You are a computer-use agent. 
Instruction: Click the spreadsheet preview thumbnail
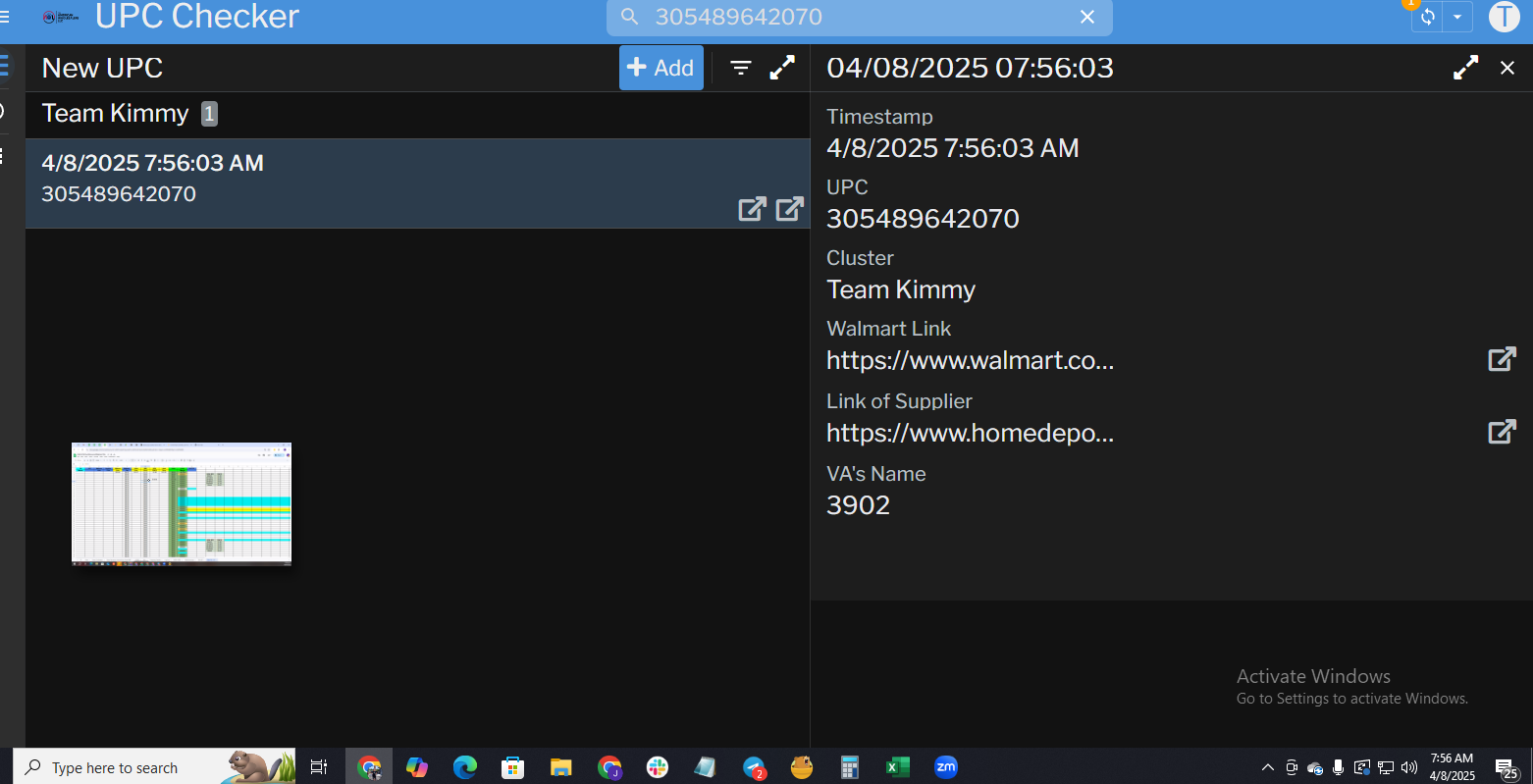click(182, 503)
